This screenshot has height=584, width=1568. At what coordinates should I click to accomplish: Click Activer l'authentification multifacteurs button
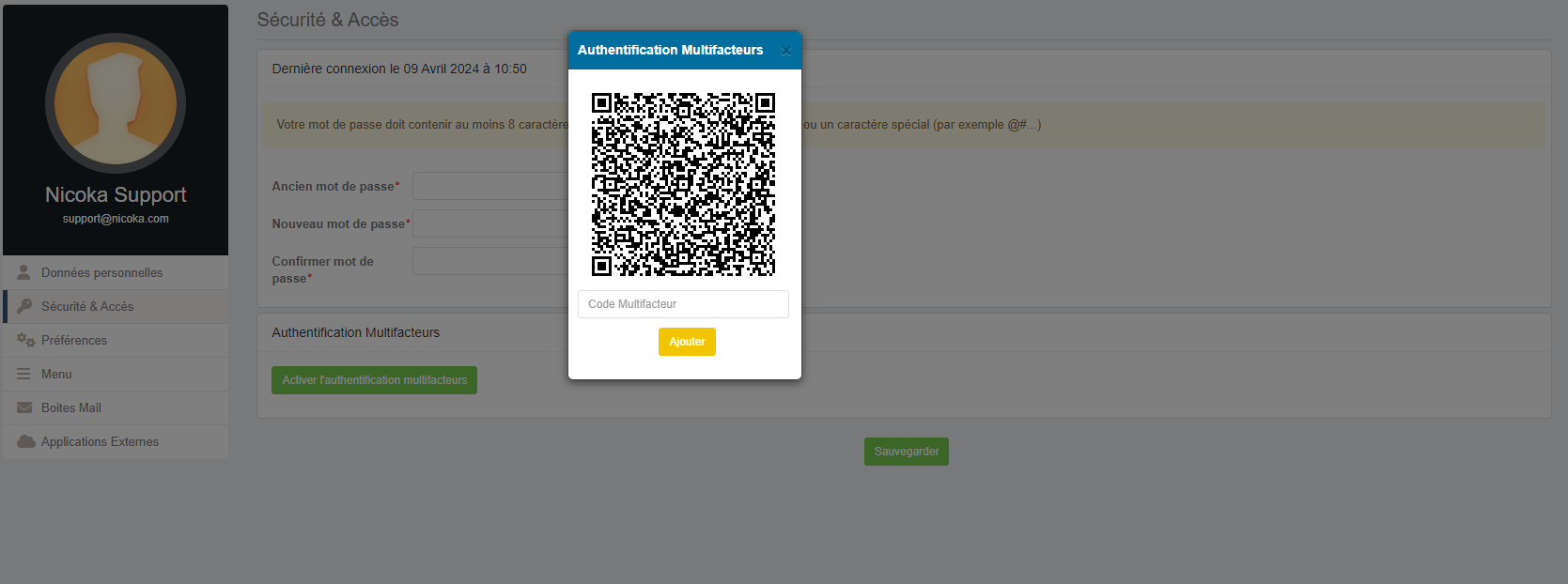point(374,380)
